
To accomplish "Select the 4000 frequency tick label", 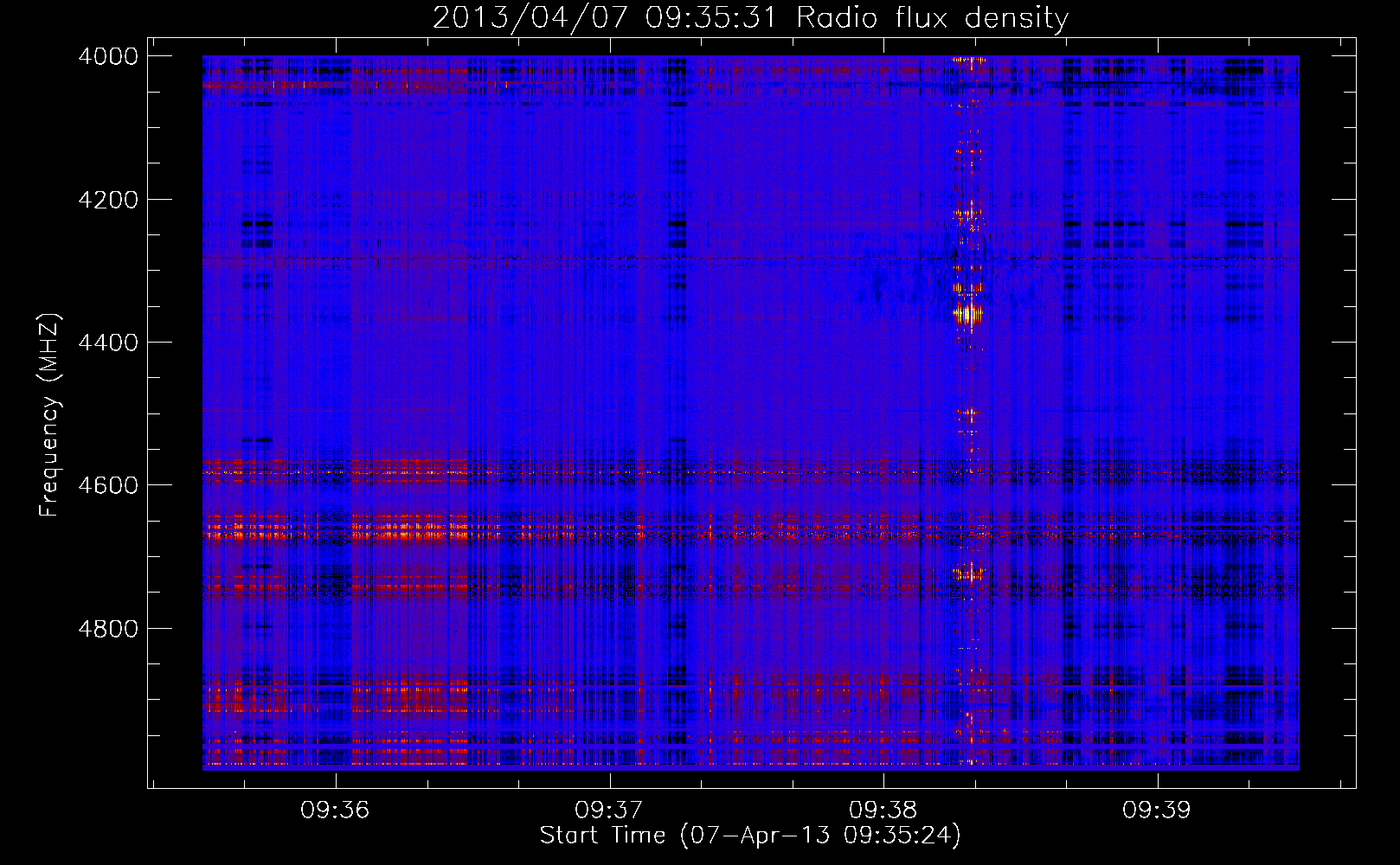I will [108, 56].
